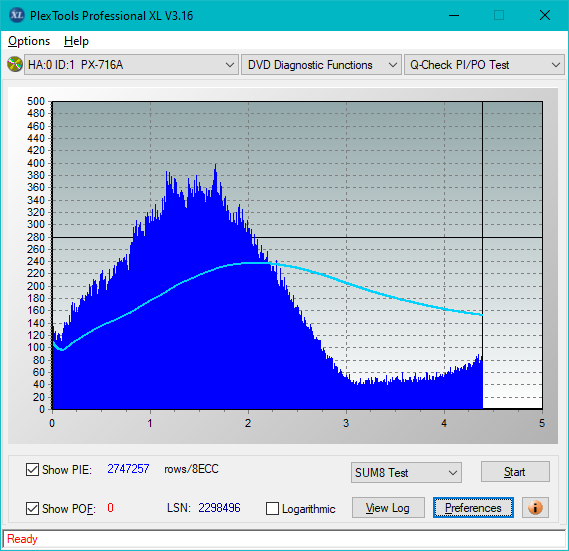Uncheck the Show POF checkbox

click(32, 509)
